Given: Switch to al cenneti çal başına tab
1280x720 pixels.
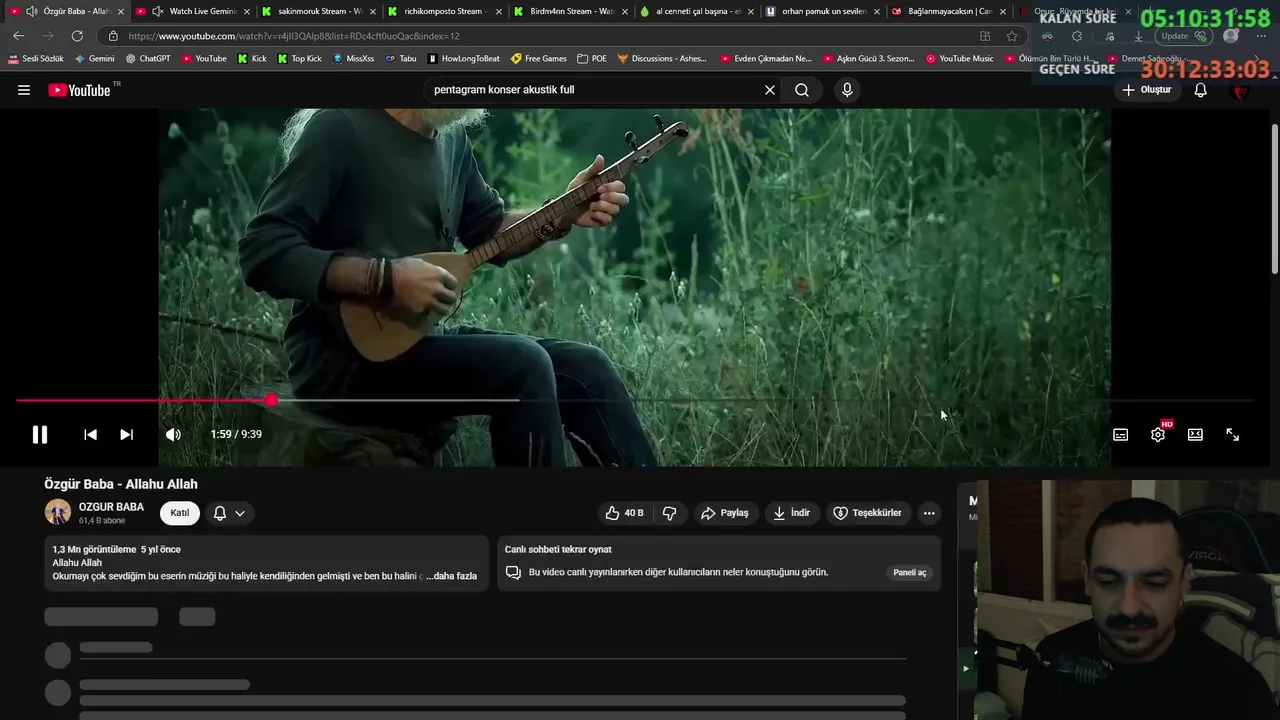Looking at the screenshot, I should (x=698, y=11).
